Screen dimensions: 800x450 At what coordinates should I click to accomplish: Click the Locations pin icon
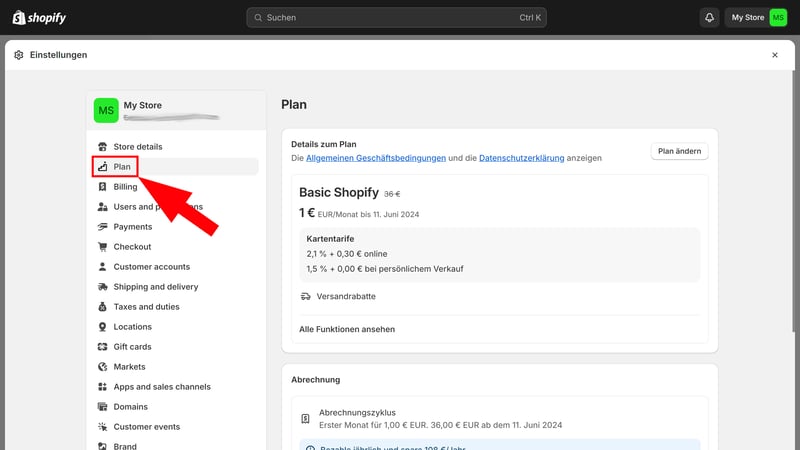click(x=103, y=327)
